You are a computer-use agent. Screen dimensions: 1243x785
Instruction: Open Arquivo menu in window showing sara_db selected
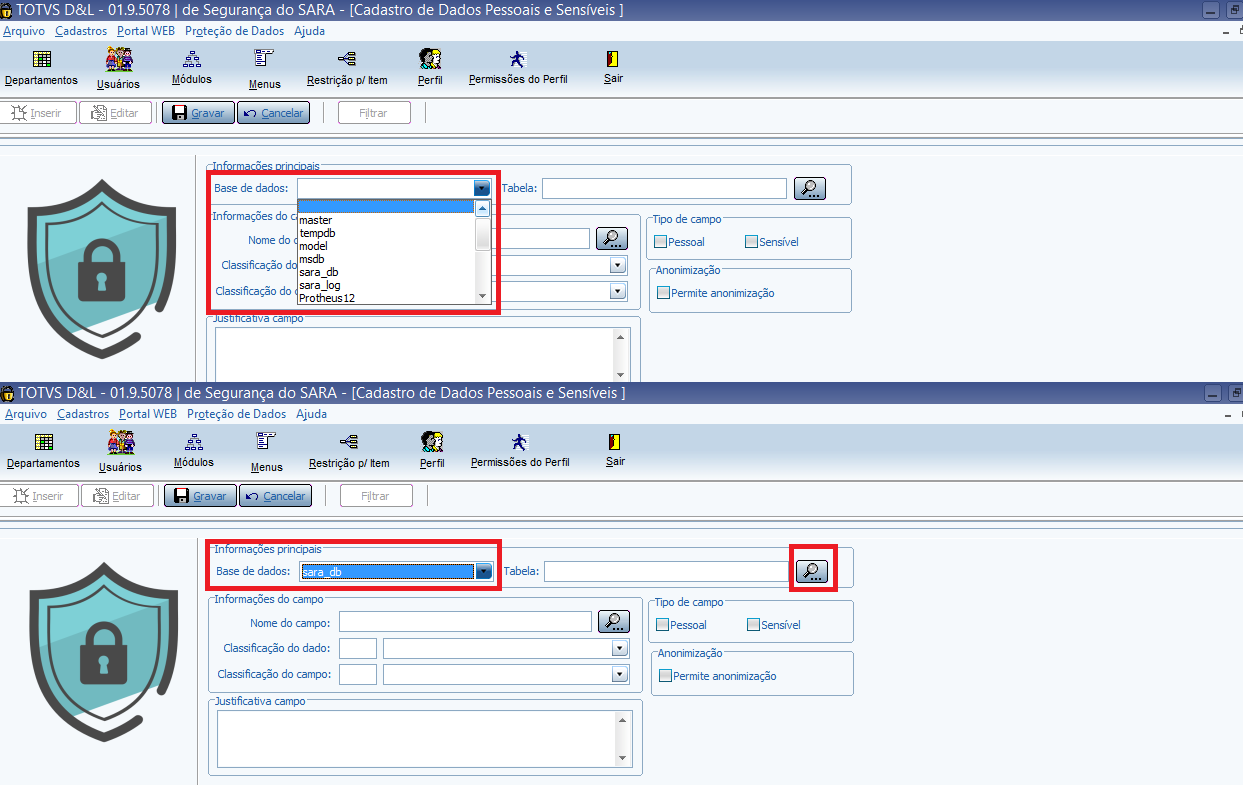(25, 414)
